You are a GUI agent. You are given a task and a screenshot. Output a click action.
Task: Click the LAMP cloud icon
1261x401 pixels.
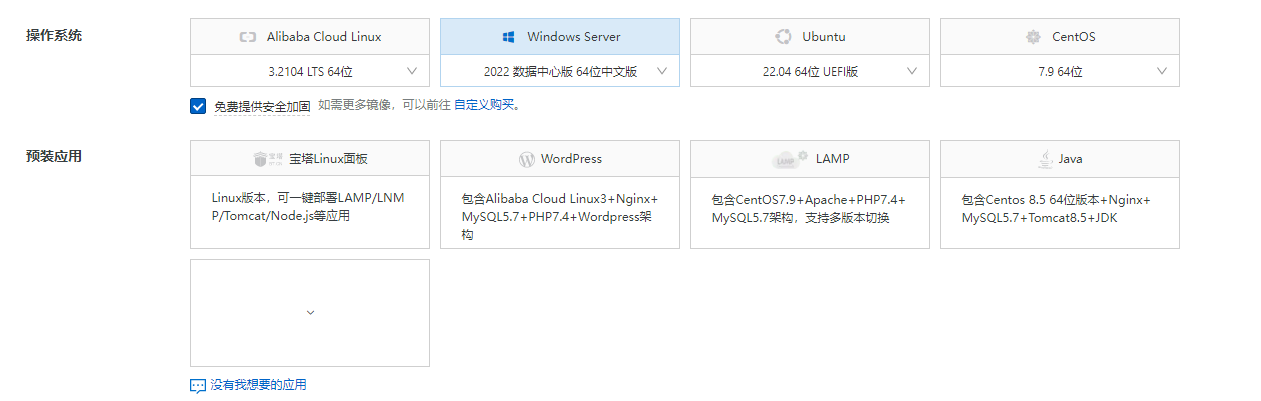pyautogui.click(x=789, y=159)
